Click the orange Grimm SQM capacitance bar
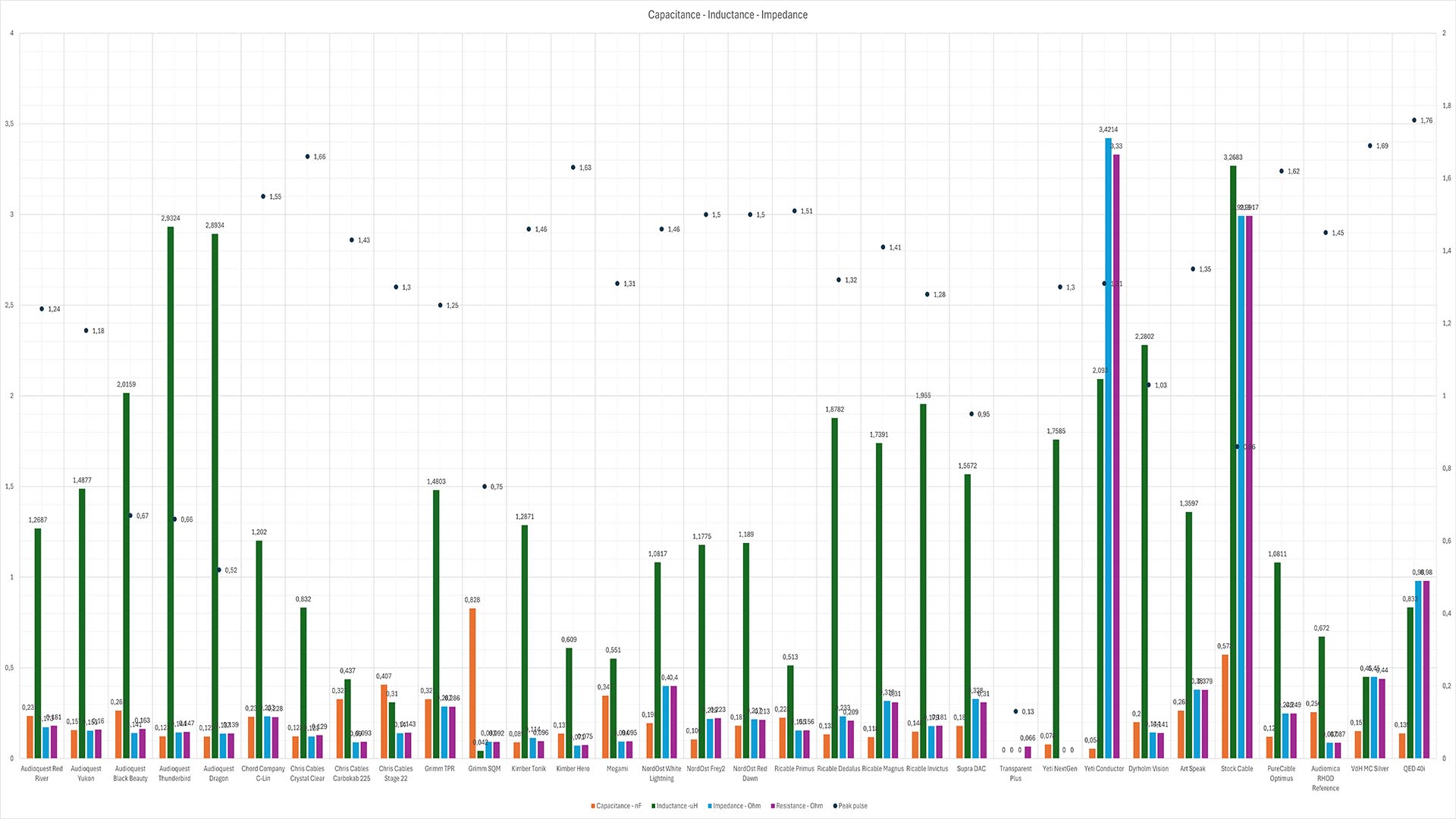Screen dimensions: 1456x819 point(472,683)
